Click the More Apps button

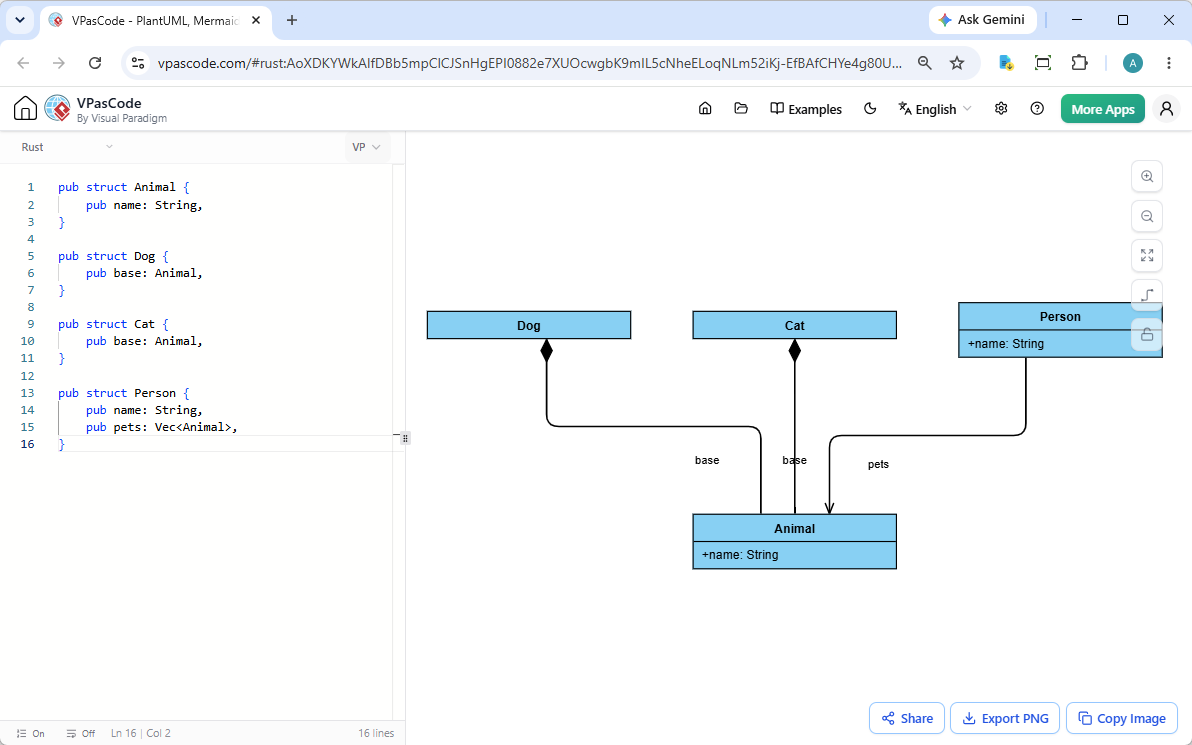tap(1102, 109)
